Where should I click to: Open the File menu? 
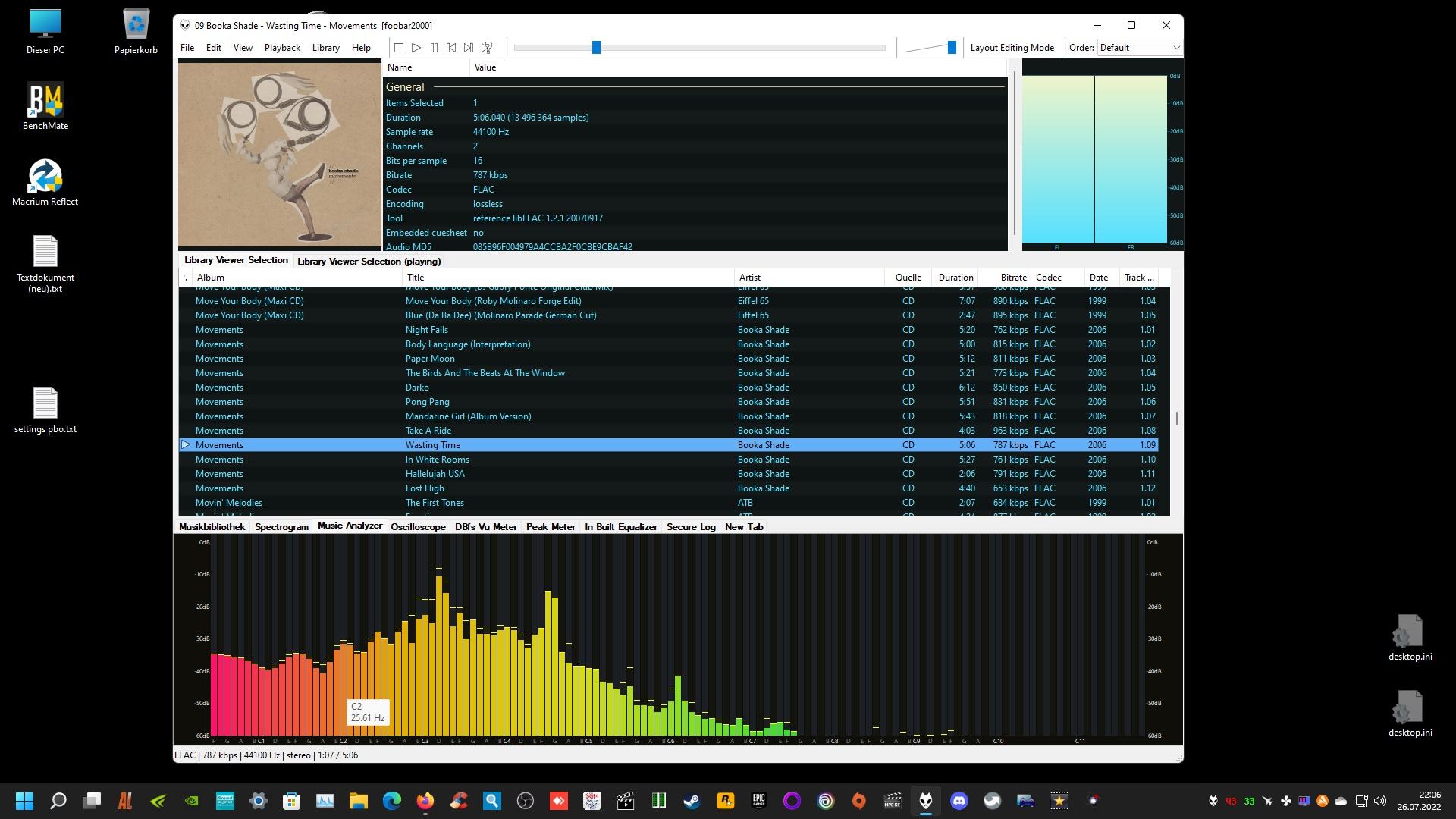tap(187, 48)
